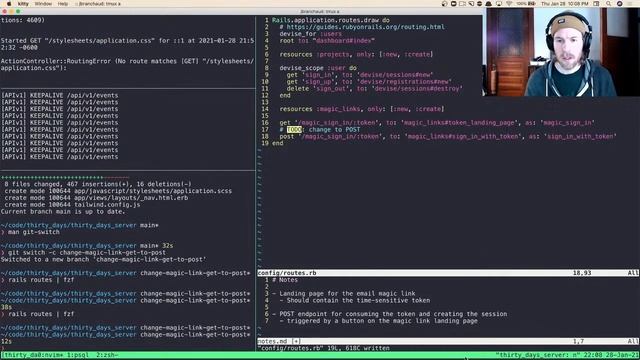Click the guides.rubyonrails.org routing URL comment
640x360 pixels.
pos(362,27)
